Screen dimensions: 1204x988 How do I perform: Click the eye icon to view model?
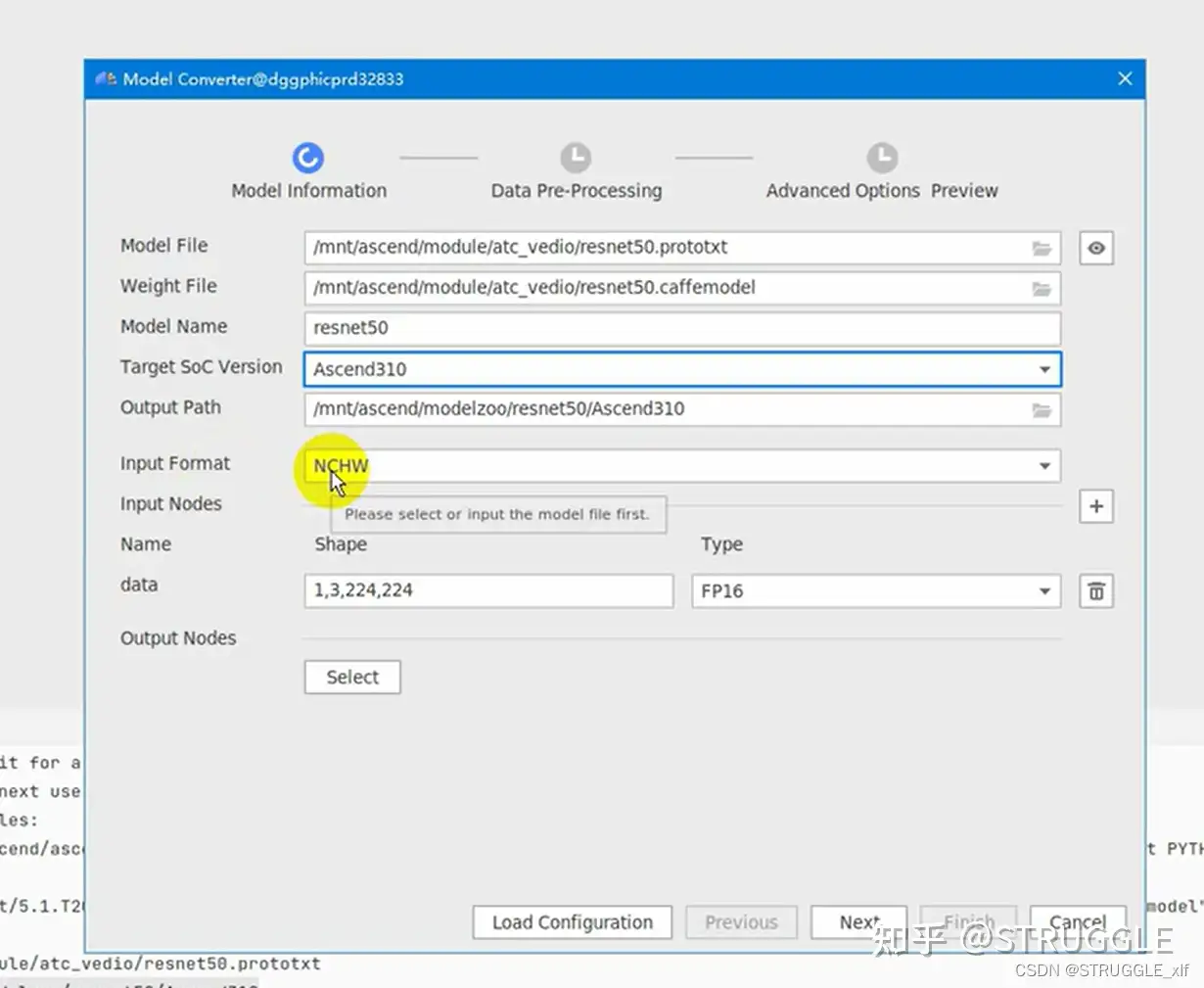pos(1096,248)
